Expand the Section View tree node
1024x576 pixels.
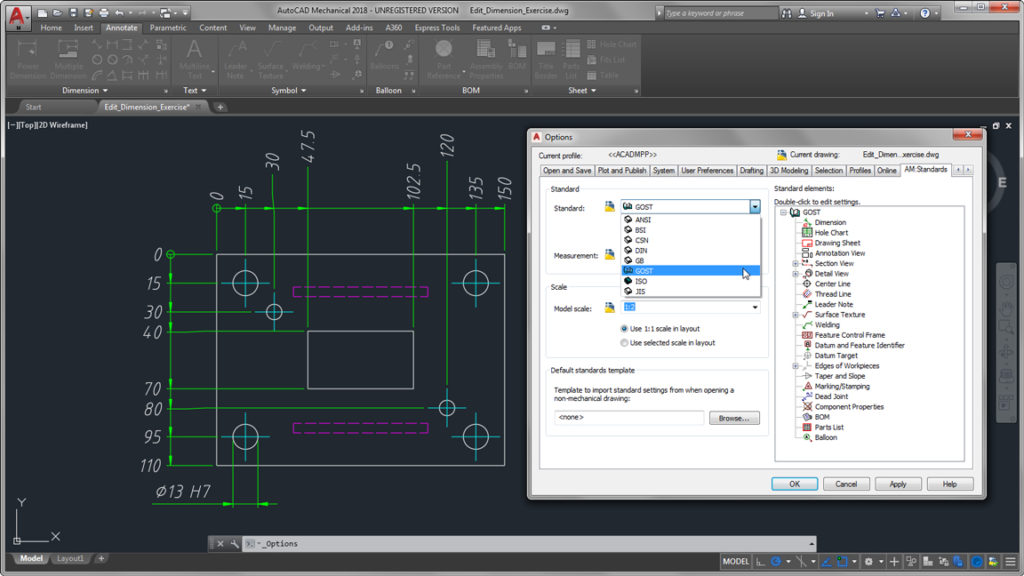coord(796,264)
